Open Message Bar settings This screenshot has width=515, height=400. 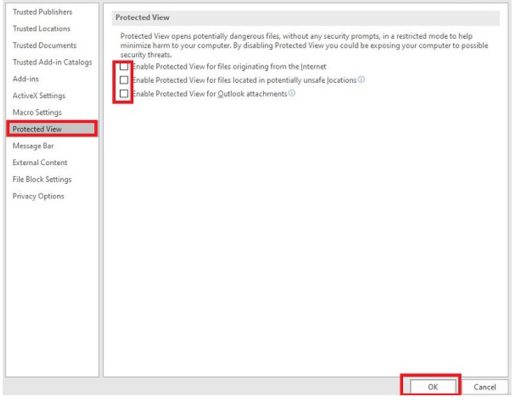(33, 146)
